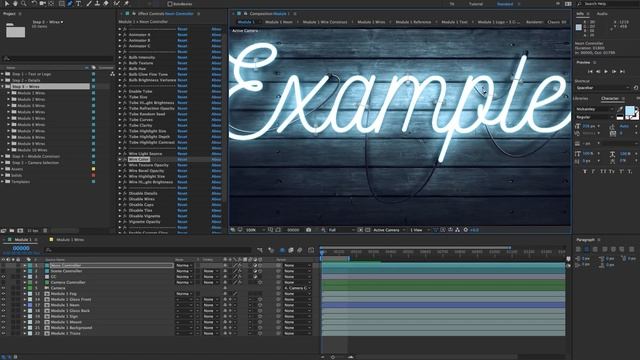Select the Hand tool
Screen dimensions: 640x360
coord(15,4)
